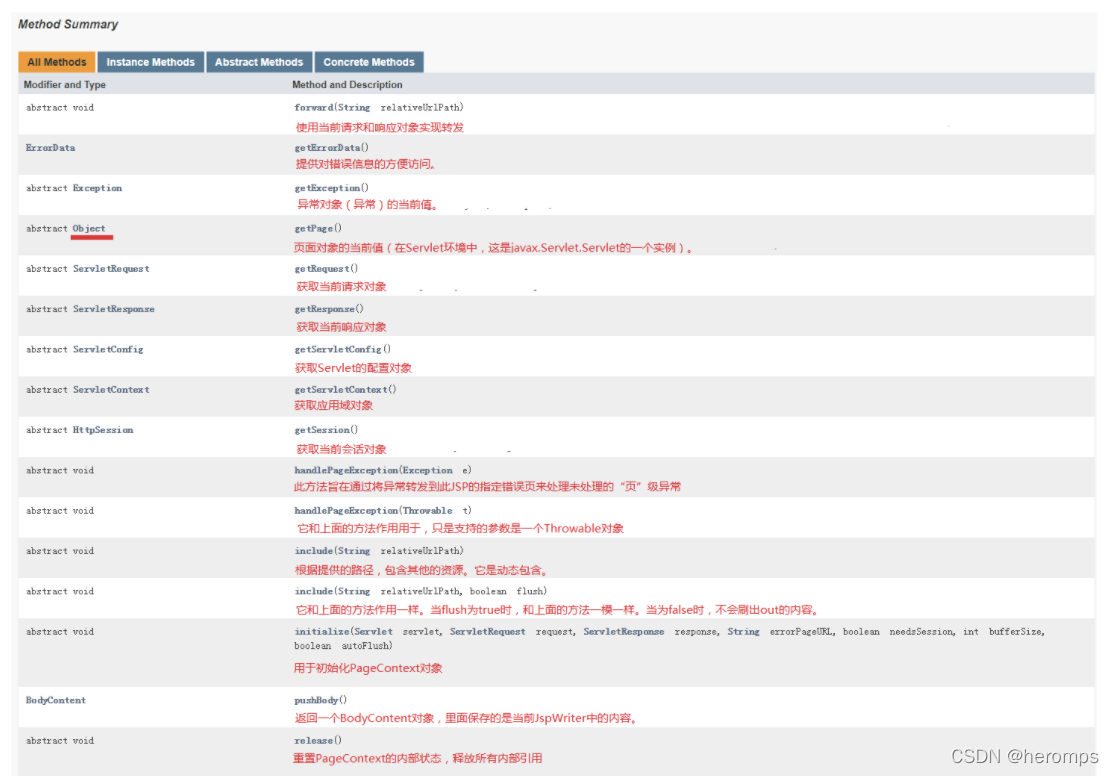Open the getResponse method link
This screenshot has width=1114, height=776.
pyautogui.click(x=324, y=309)
